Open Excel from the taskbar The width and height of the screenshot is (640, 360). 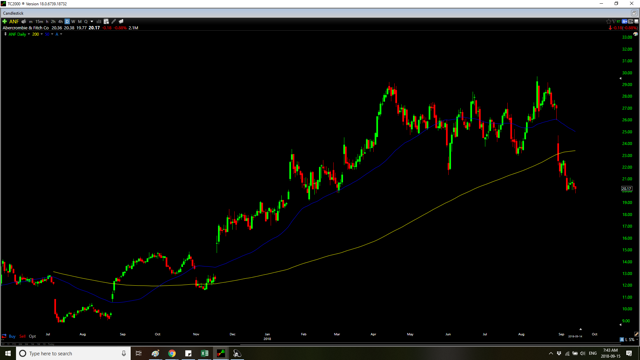[204, 353]
